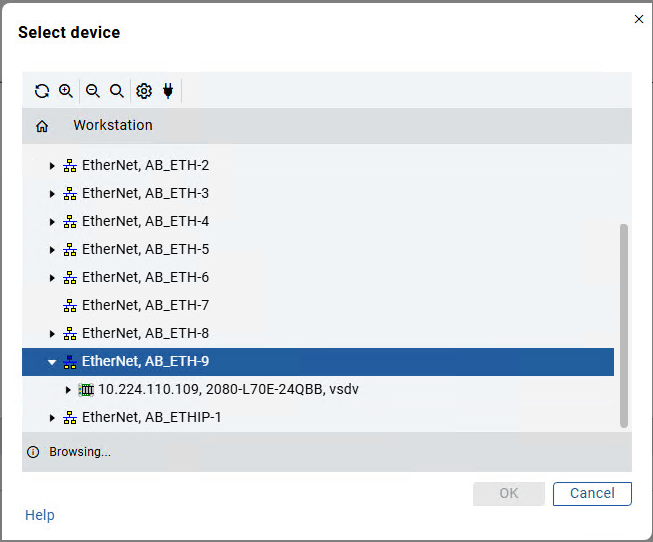Viewport: 653px width, 542px height.
Task: Click the plug connection icon
Action: [168, 91]
